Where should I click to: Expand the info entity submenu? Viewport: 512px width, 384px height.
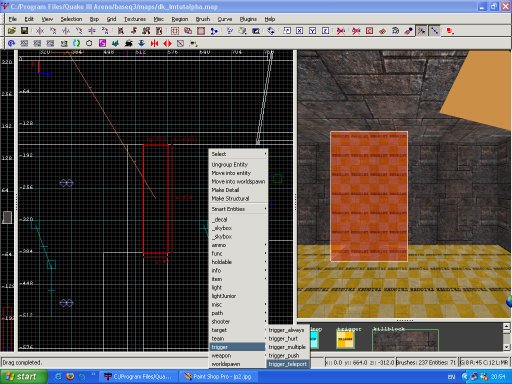(238, 270)
